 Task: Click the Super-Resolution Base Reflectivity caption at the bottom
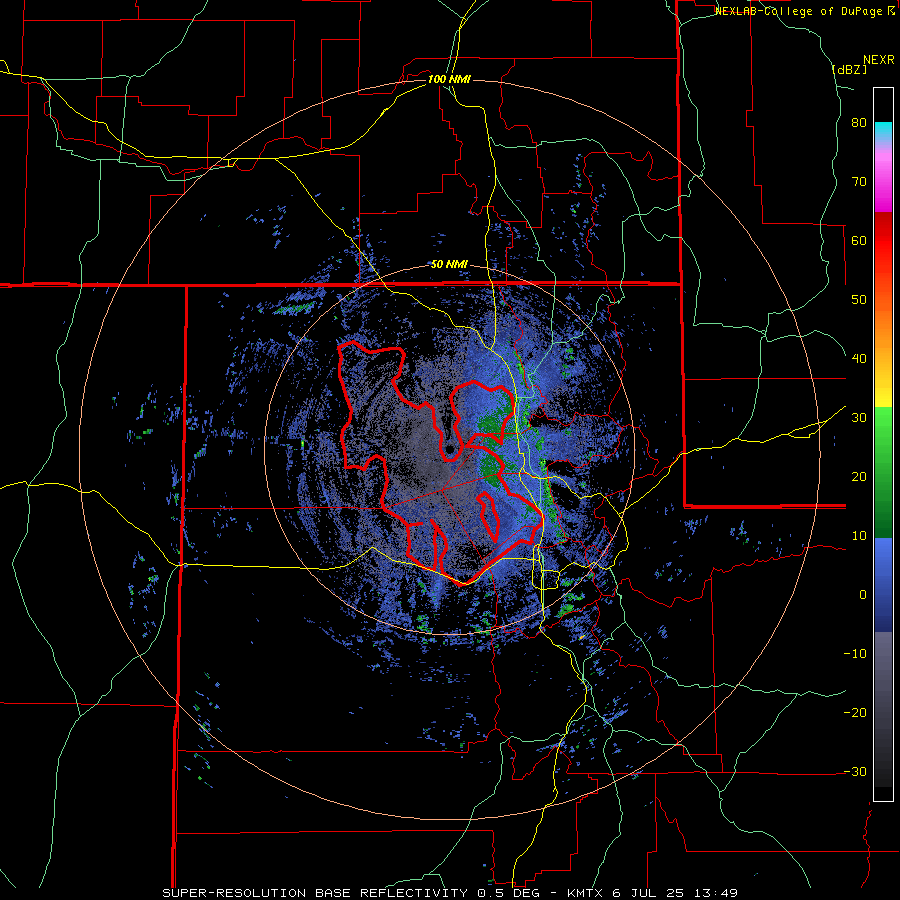(449, 893)
